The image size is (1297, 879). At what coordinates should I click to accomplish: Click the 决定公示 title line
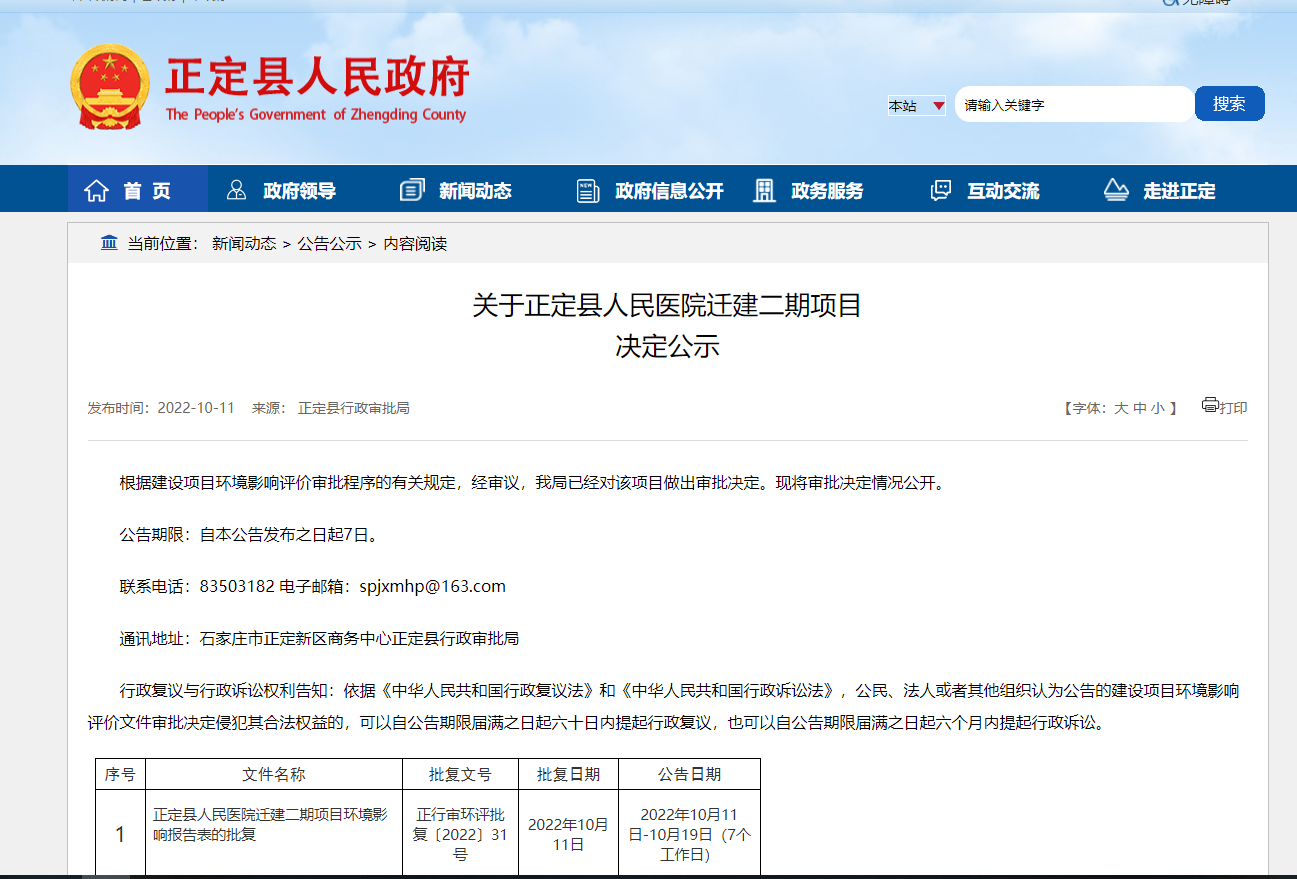coord(667,347)
